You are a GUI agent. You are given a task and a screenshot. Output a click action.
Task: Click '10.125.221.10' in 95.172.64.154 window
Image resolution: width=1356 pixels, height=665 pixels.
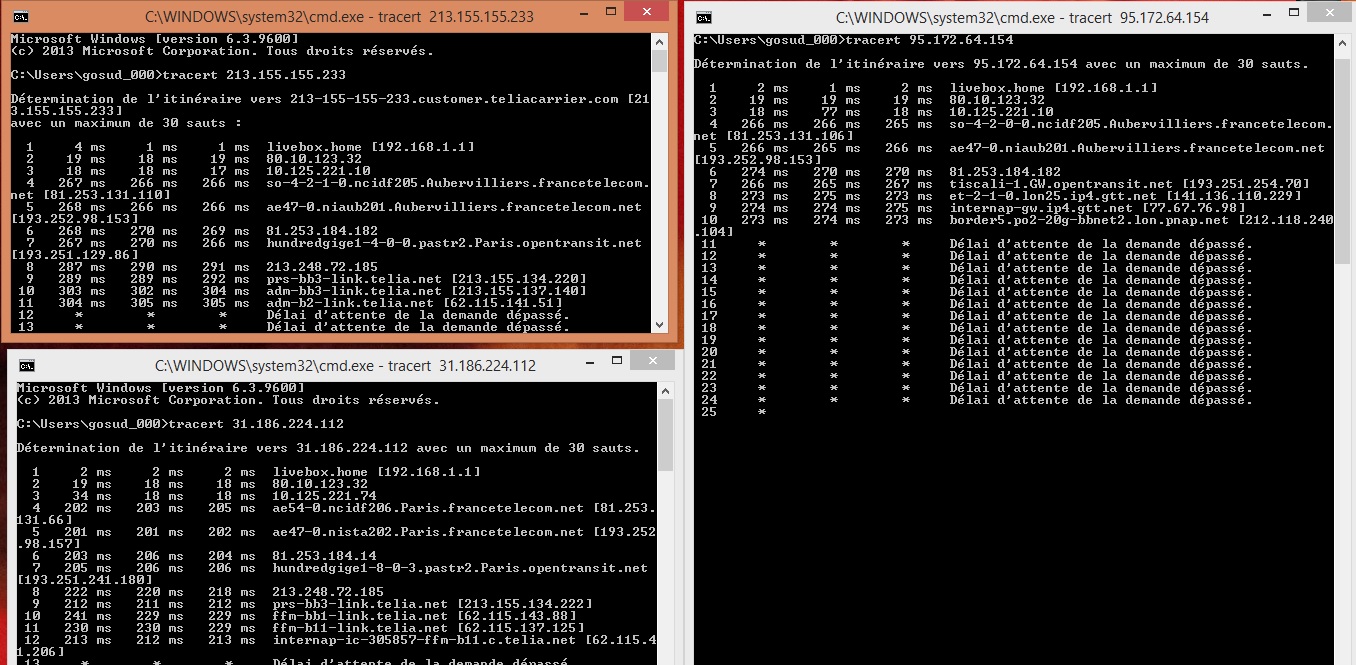(1001, 112)
